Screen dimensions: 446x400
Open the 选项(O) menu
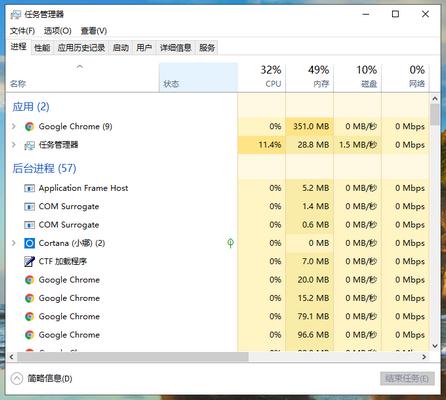point(58,31)
